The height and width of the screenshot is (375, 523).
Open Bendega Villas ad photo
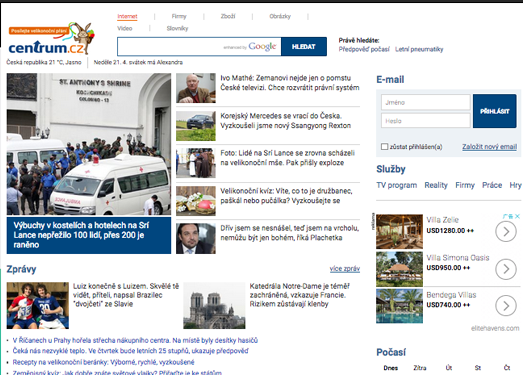tap(399, 306)
